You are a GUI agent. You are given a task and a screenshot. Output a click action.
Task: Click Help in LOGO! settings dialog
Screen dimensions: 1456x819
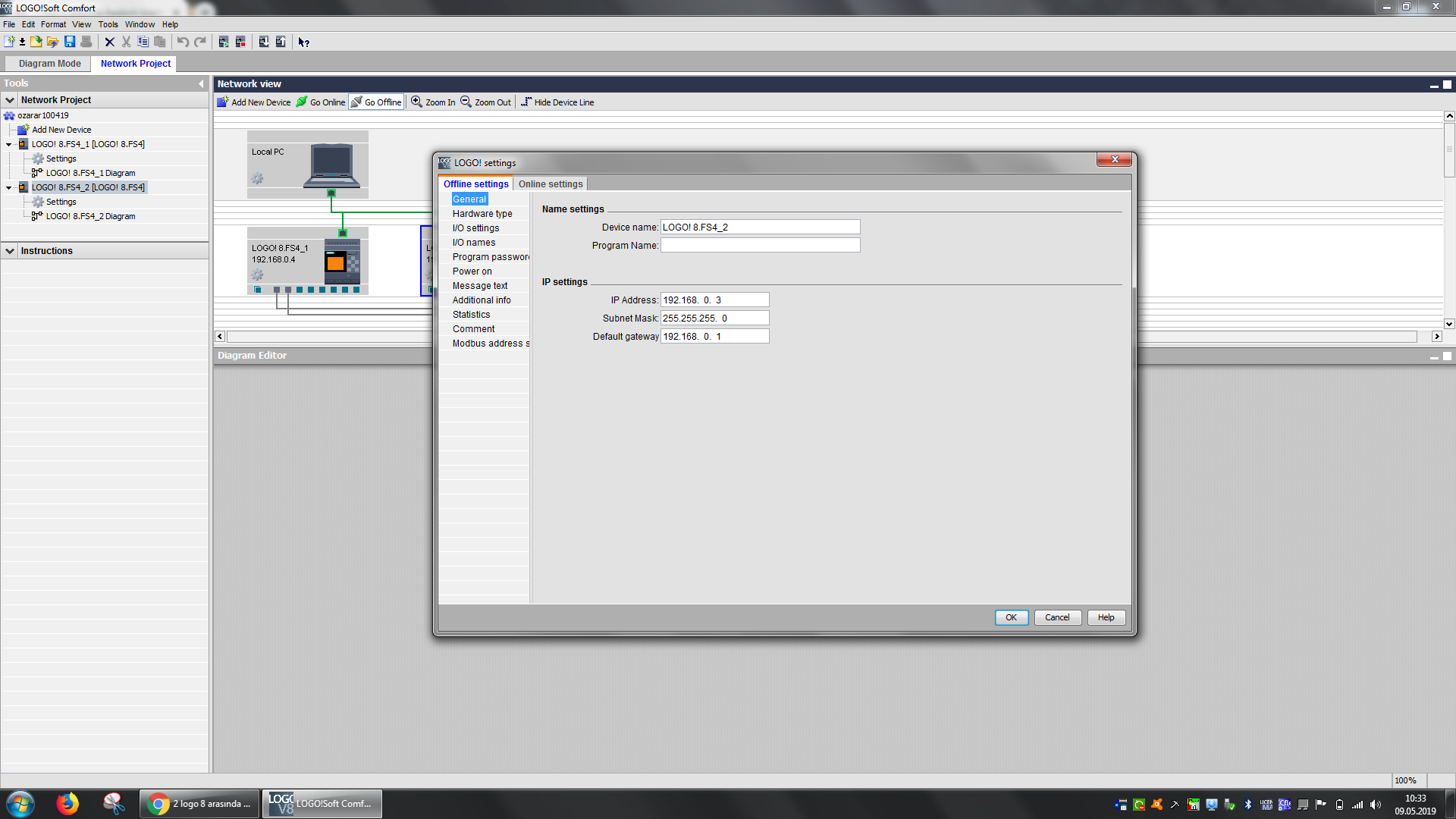point(1106,617)
